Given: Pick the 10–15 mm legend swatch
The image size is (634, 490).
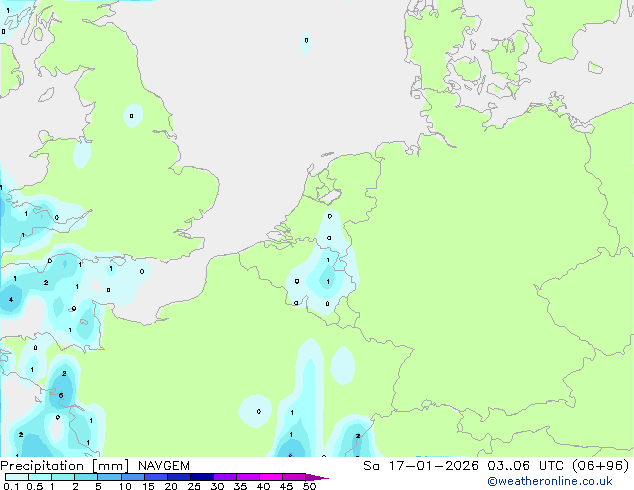Looking at the screenshot, I should [132, 477].
